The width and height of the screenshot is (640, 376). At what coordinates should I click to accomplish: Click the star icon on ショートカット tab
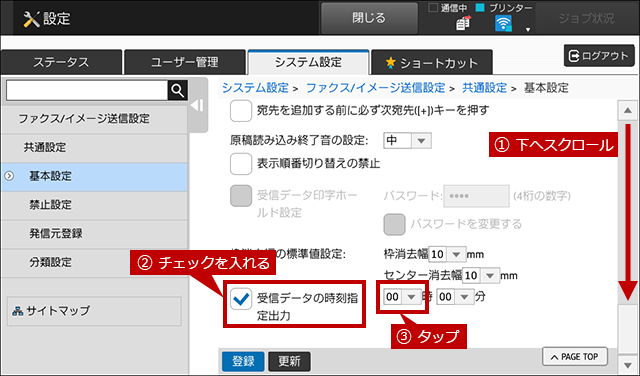pos(391,62)
